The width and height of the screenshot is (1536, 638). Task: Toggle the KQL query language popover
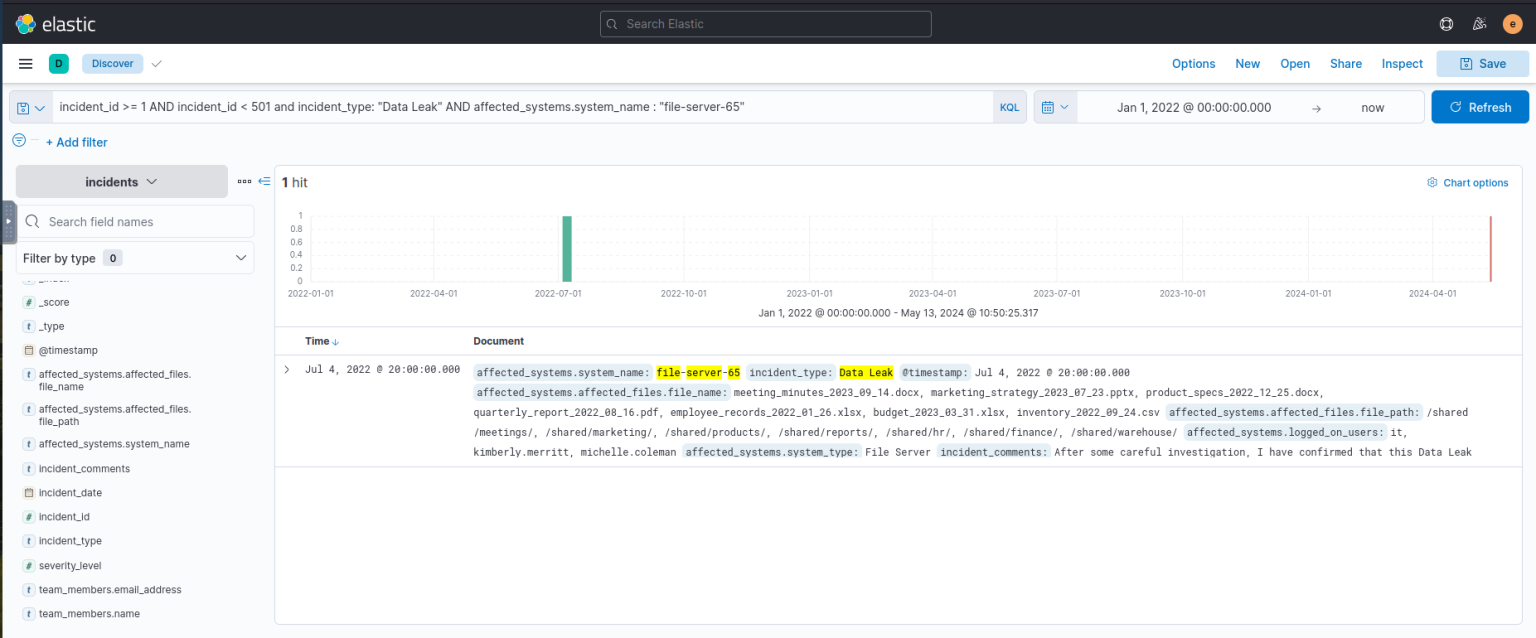click(1009, 106)
